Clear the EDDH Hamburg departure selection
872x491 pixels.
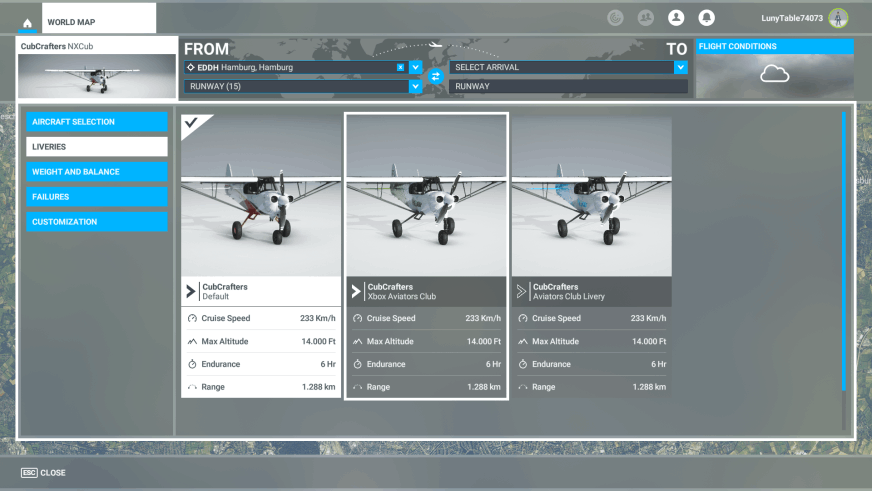(x=401, y=67)
